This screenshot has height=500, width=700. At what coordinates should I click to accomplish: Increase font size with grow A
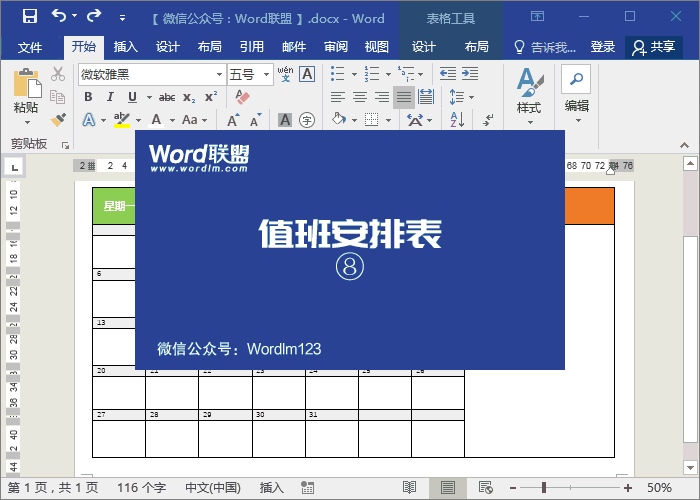(233, 120)
